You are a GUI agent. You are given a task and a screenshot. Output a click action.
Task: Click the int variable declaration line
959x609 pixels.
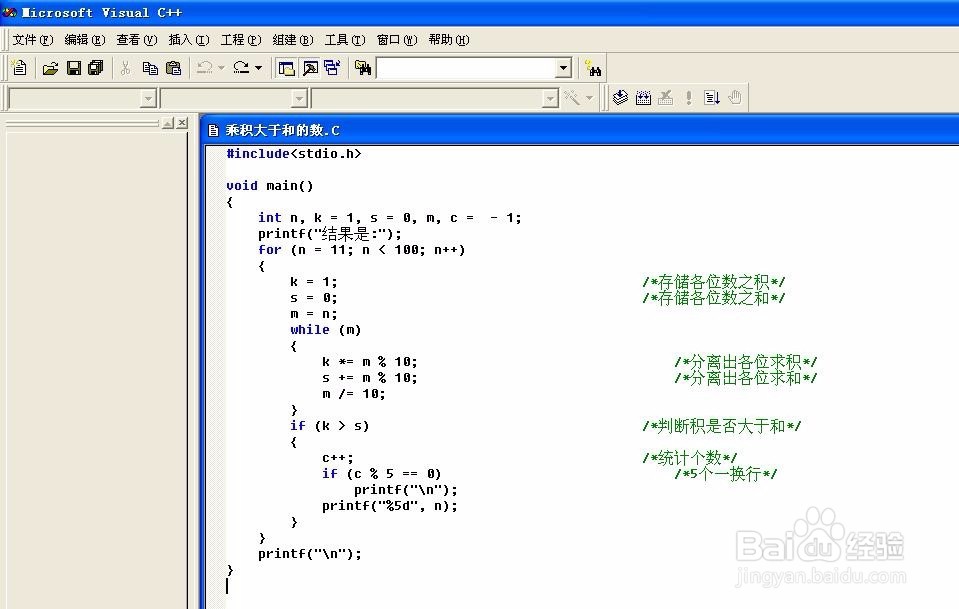[390, 218]
